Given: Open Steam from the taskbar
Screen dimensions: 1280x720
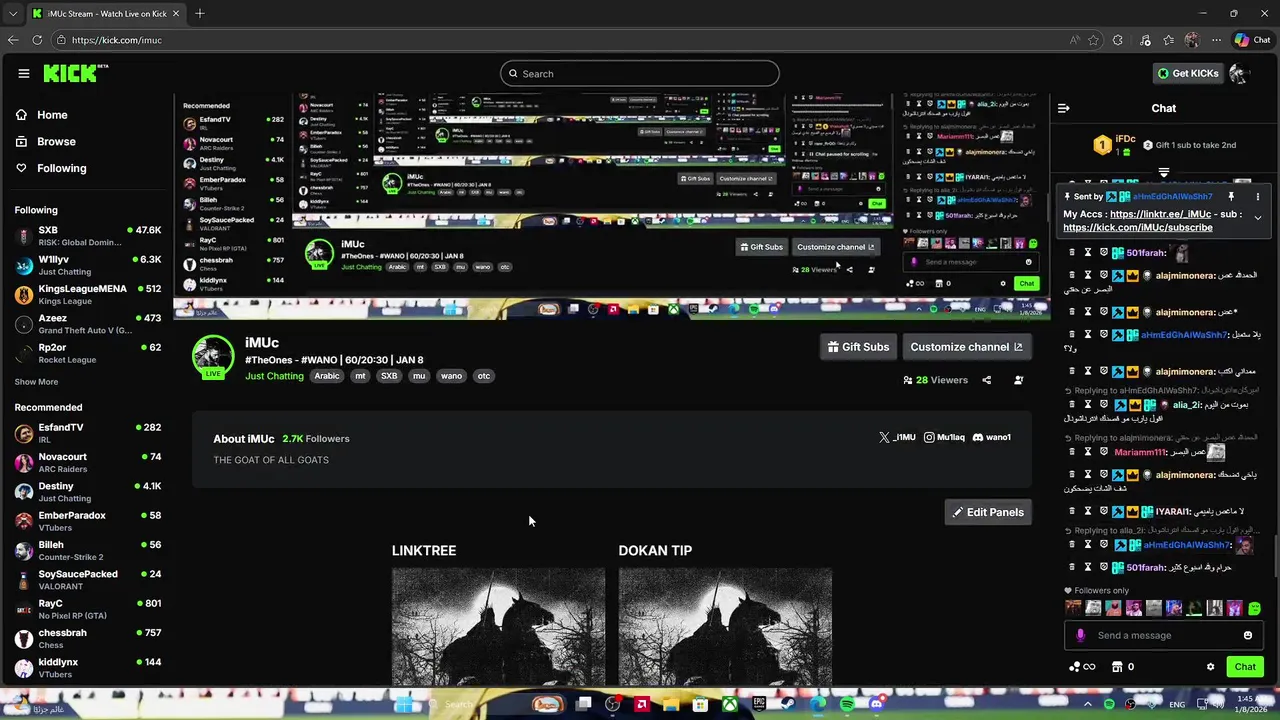Looking at the screenshot, I should pos(788,704).
